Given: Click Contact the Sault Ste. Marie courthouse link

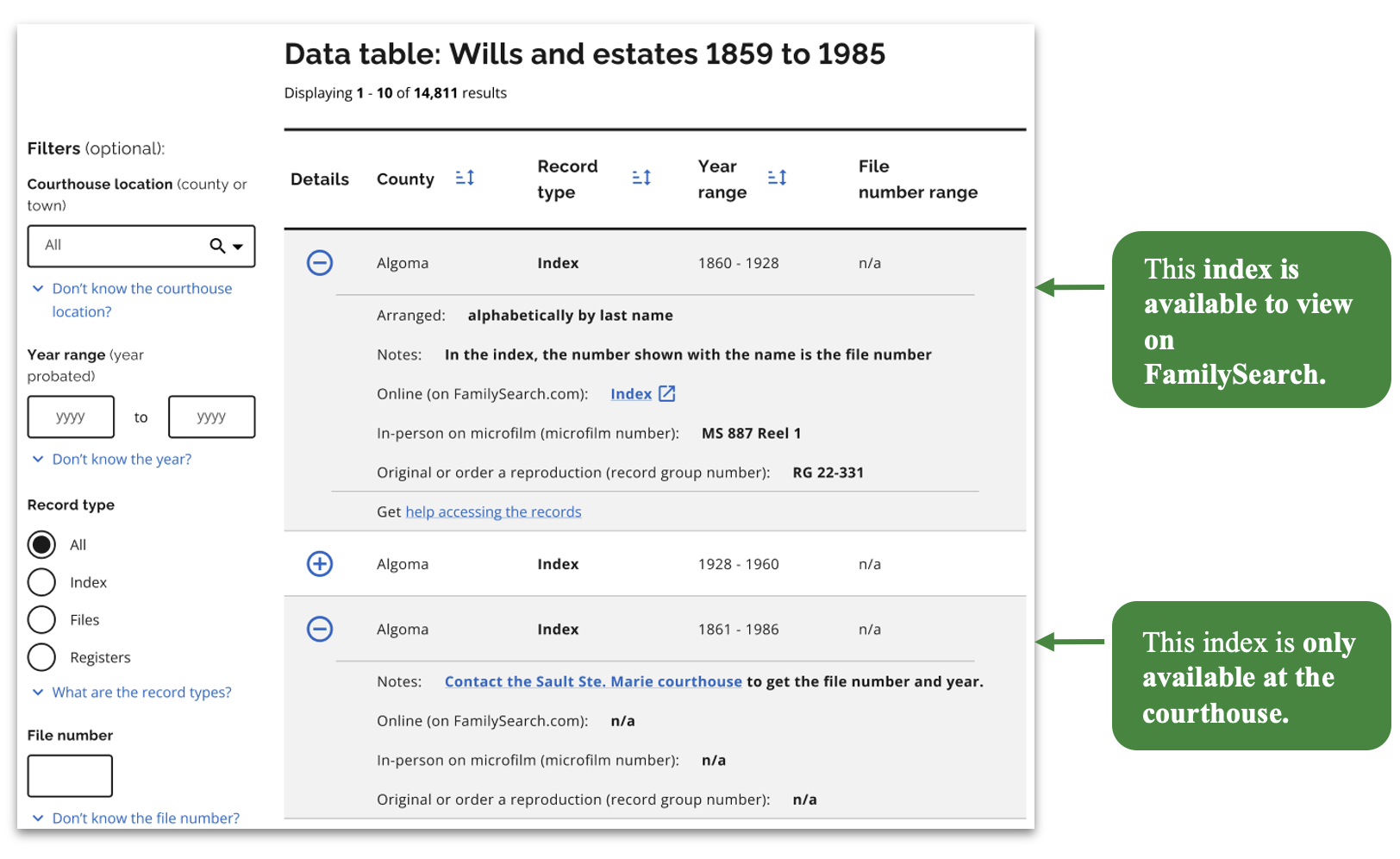Looking at the screenshot, I should pos(593,681).
